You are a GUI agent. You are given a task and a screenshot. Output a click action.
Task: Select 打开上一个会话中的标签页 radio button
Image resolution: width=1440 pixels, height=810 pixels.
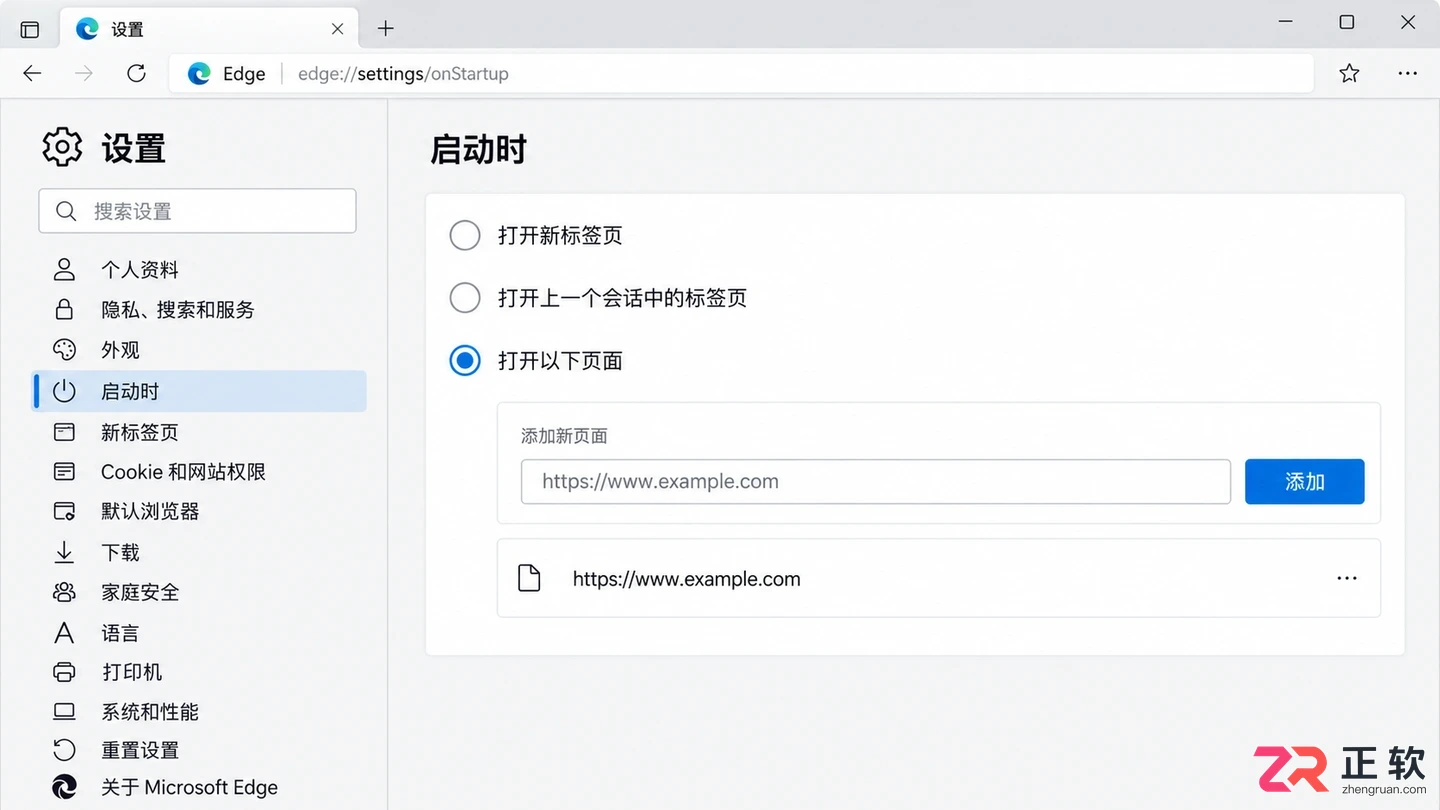[465, 298]
